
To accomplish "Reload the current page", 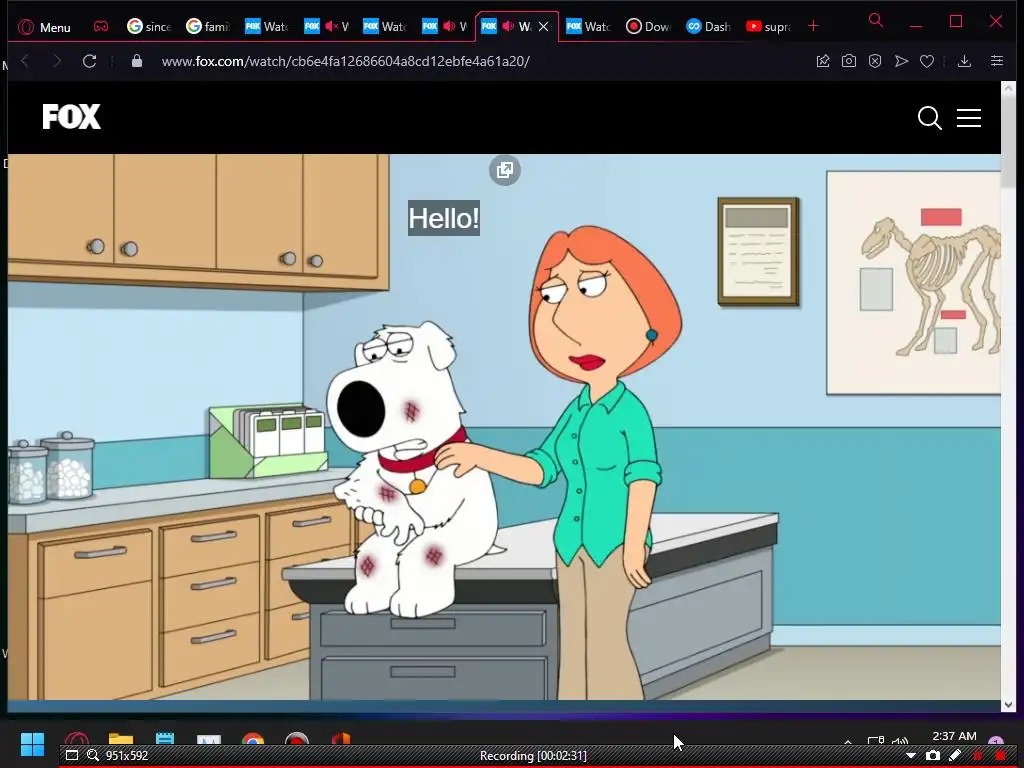I will point(89,61).
